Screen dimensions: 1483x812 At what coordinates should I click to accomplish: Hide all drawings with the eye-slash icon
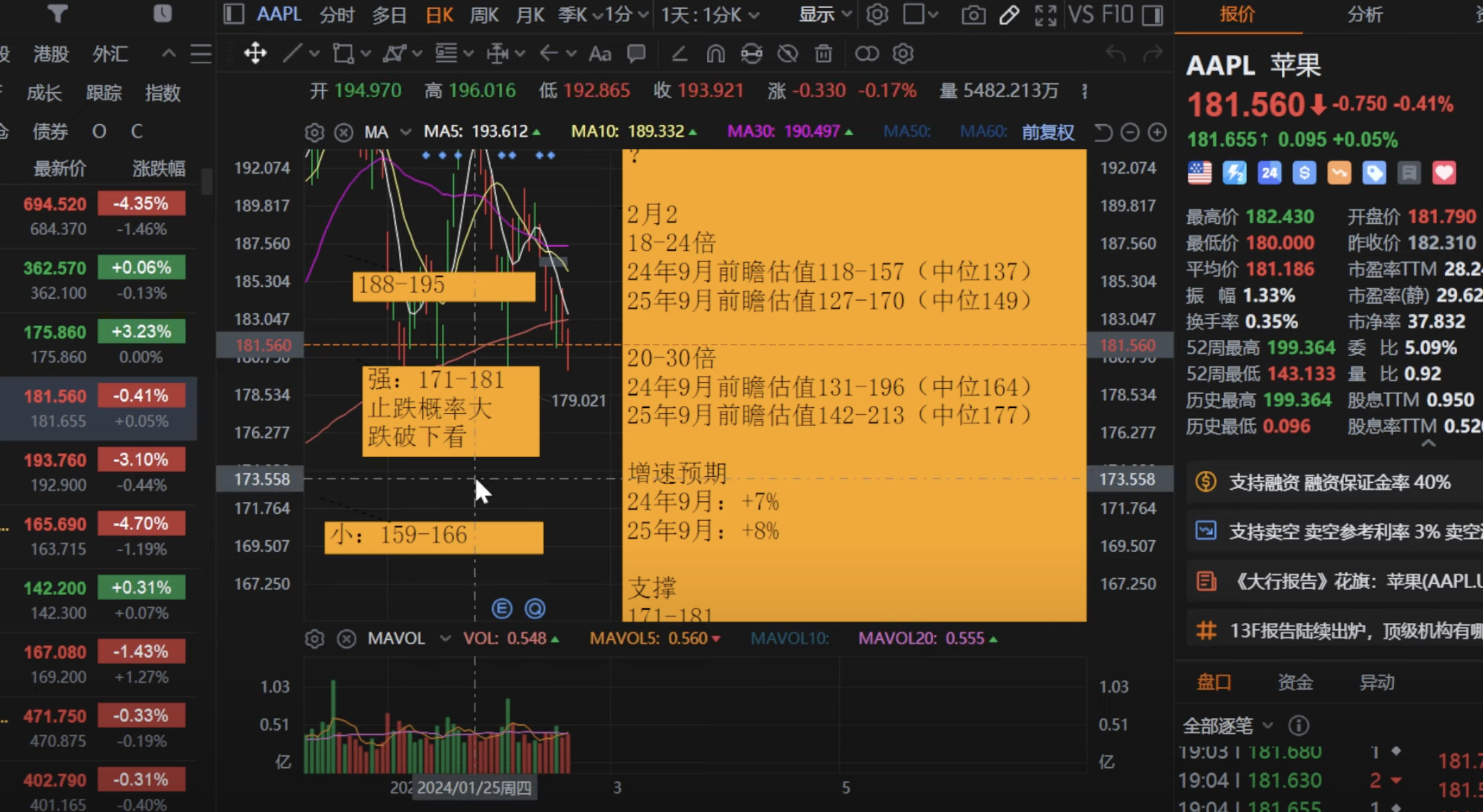pos(788,54)
